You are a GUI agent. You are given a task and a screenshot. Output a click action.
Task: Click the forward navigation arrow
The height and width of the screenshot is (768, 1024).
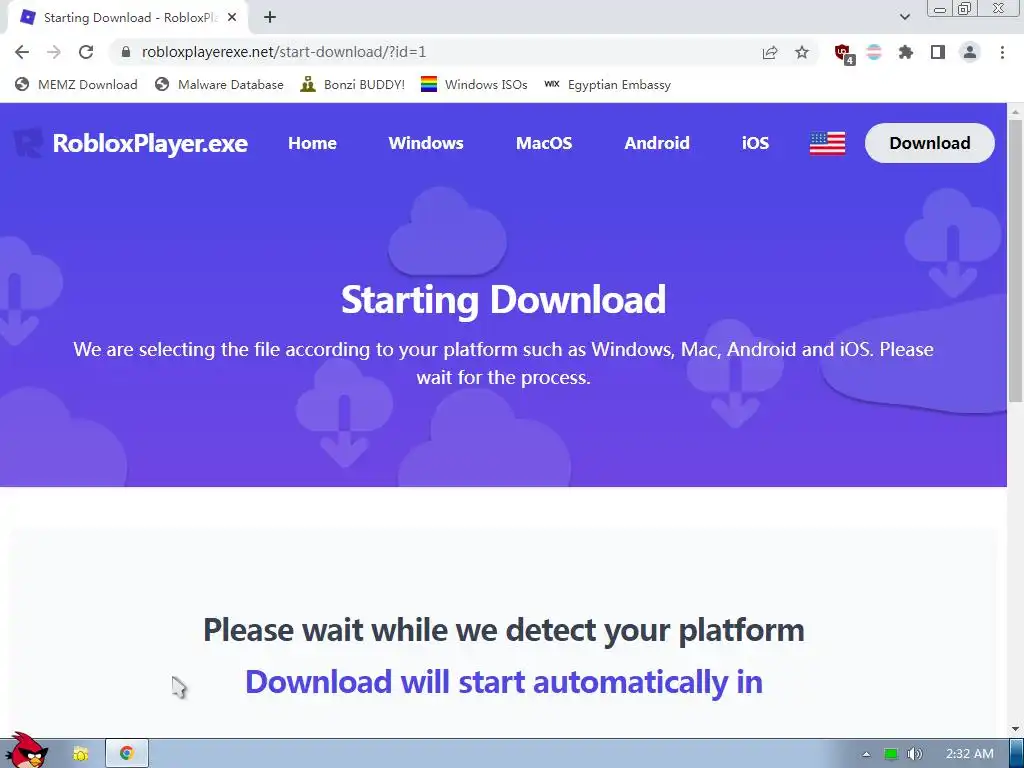click(54, 52)
